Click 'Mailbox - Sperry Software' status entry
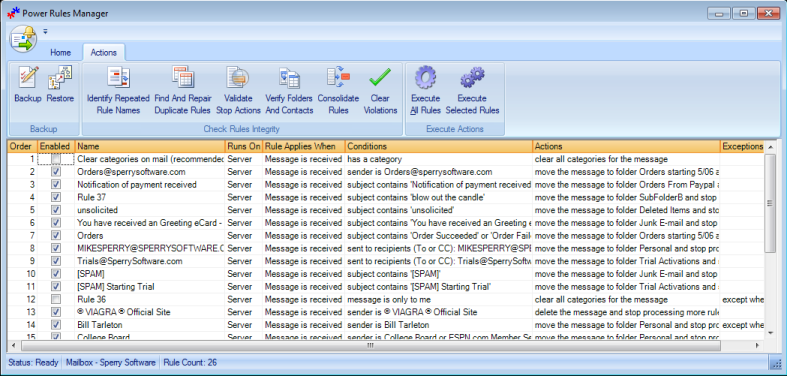 tap(110, 362)
